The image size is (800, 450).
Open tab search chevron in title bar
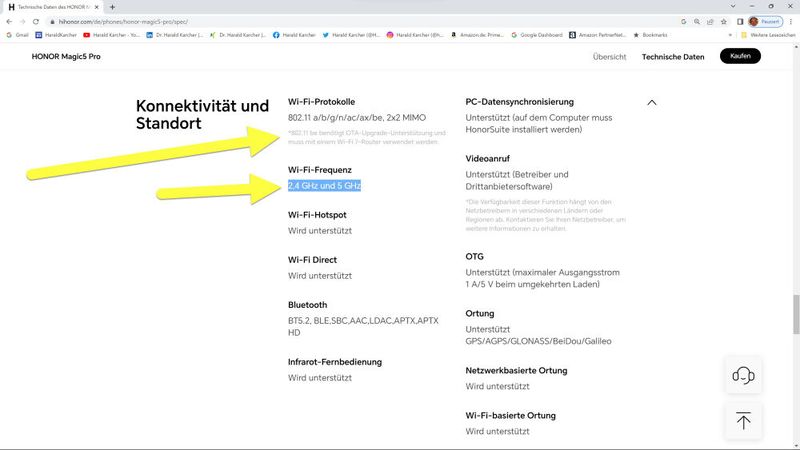pyautogui.click(x=733, y=7)
